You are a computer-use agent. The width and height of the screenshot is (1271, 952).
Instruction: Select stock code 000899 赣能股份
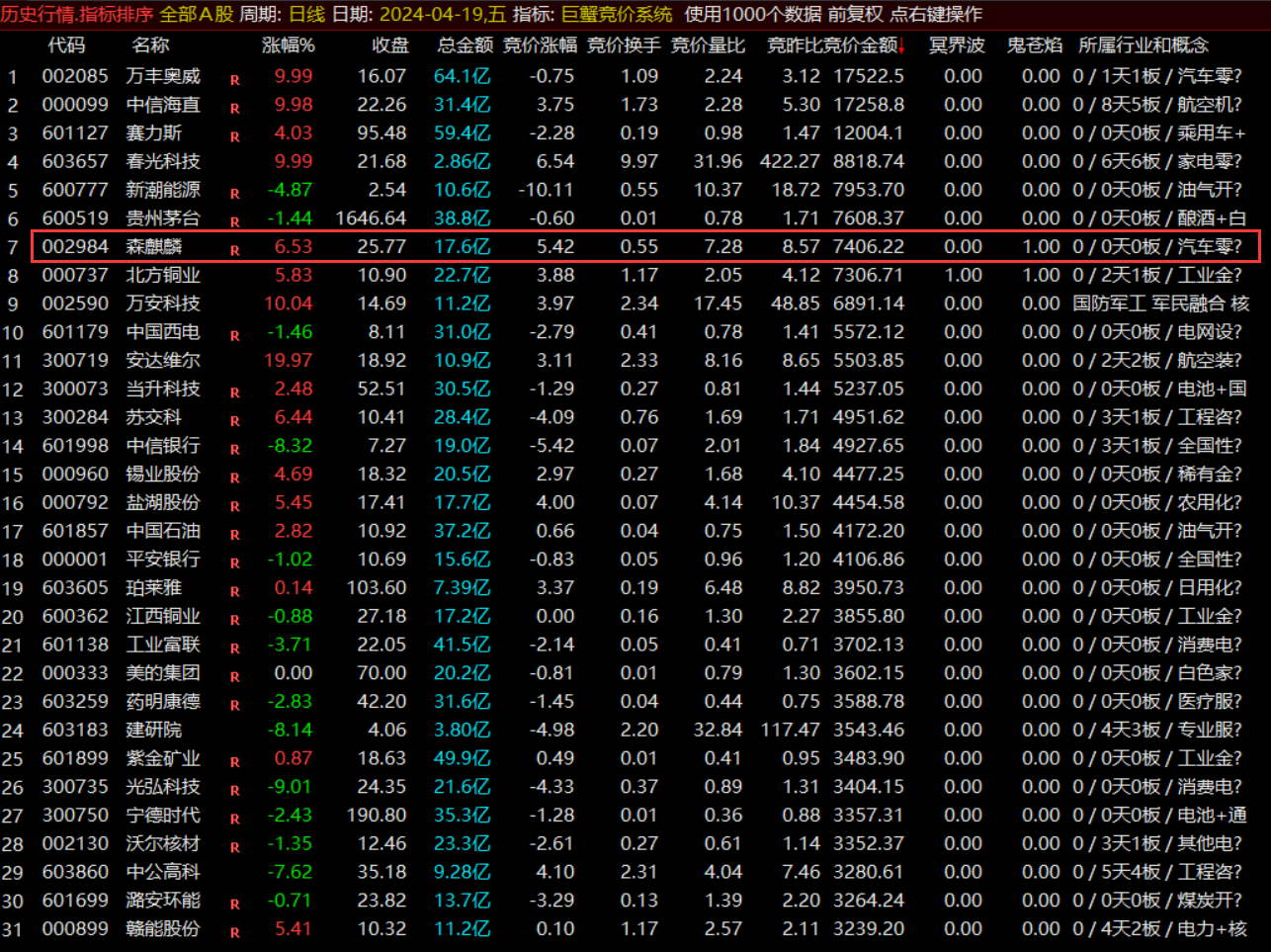click(x=75, y=929)
